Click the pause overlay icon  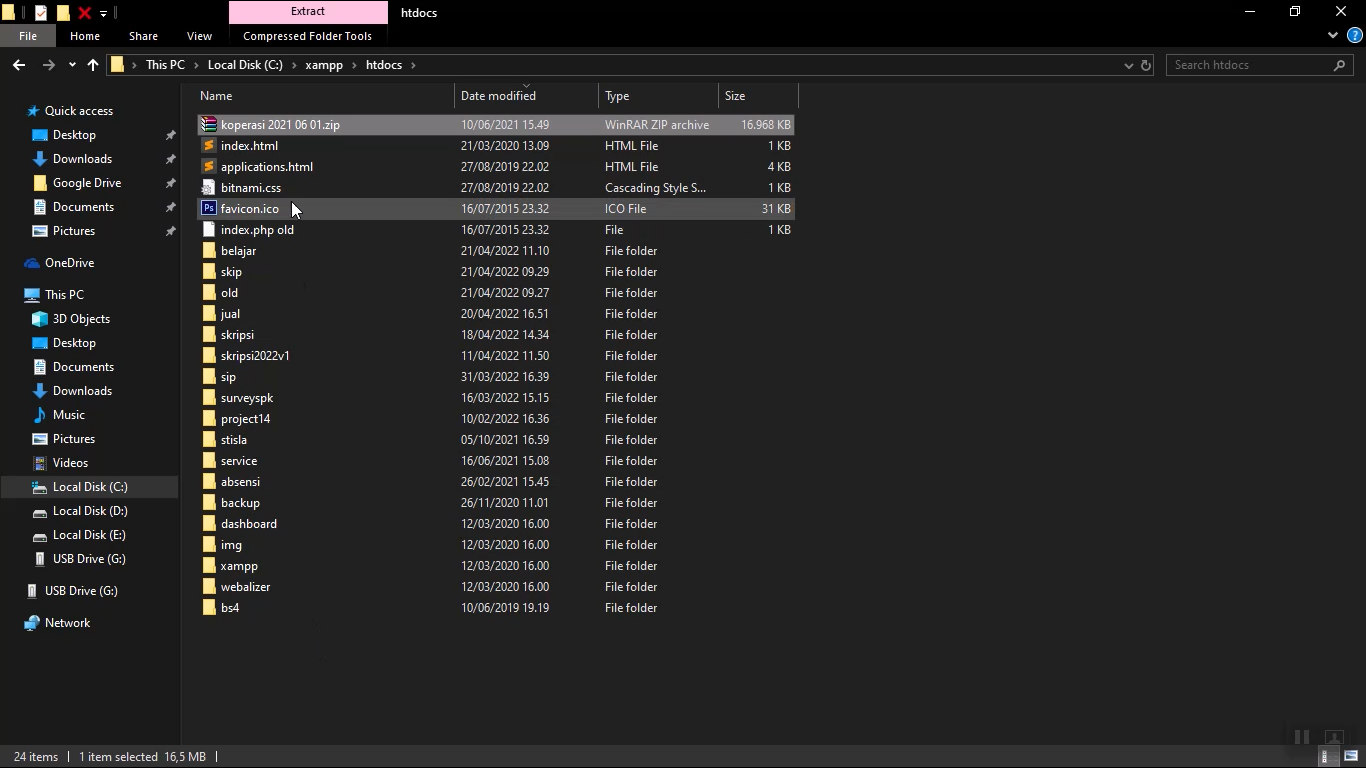click(x=1302, y=737)
